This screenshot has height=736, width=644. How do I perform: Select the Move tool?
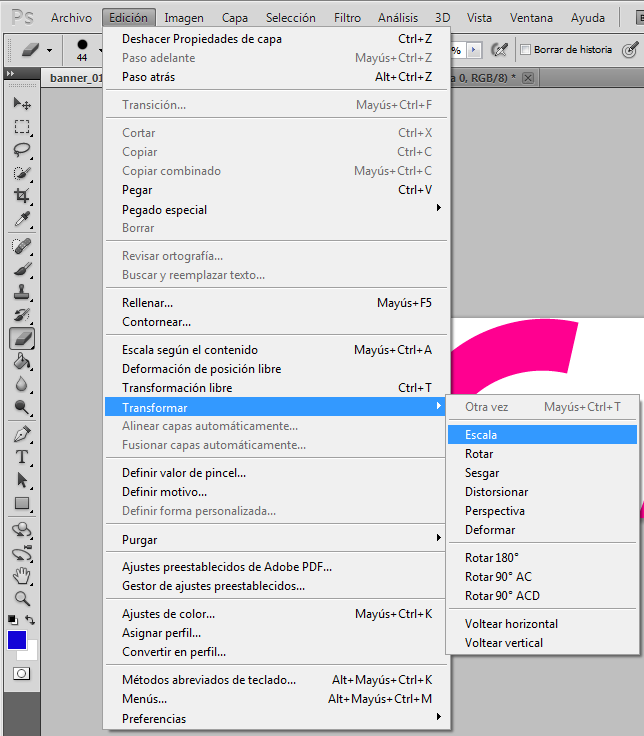coord(22,103)
